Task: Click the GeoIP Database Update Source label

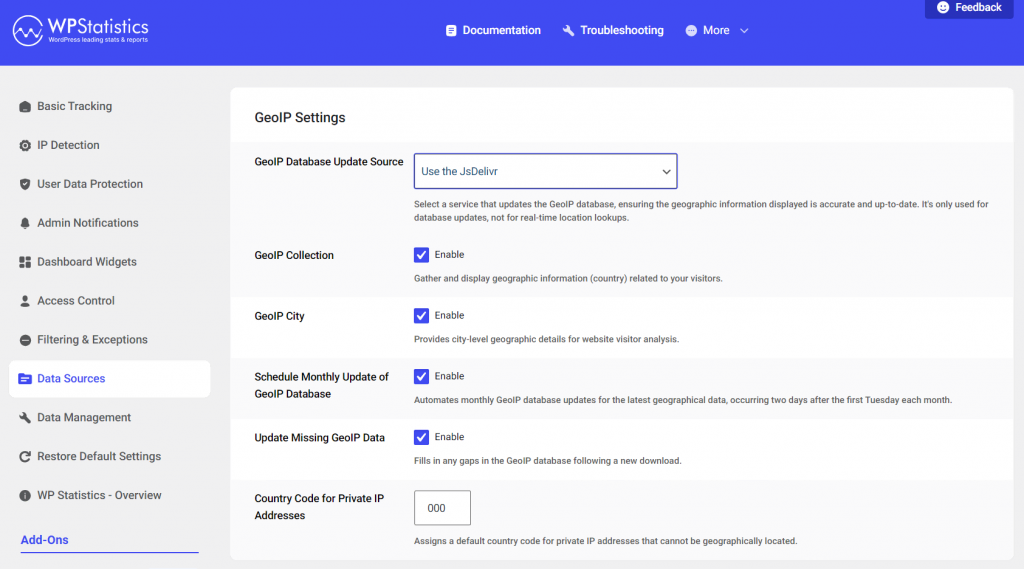Action: pos(328,162)
